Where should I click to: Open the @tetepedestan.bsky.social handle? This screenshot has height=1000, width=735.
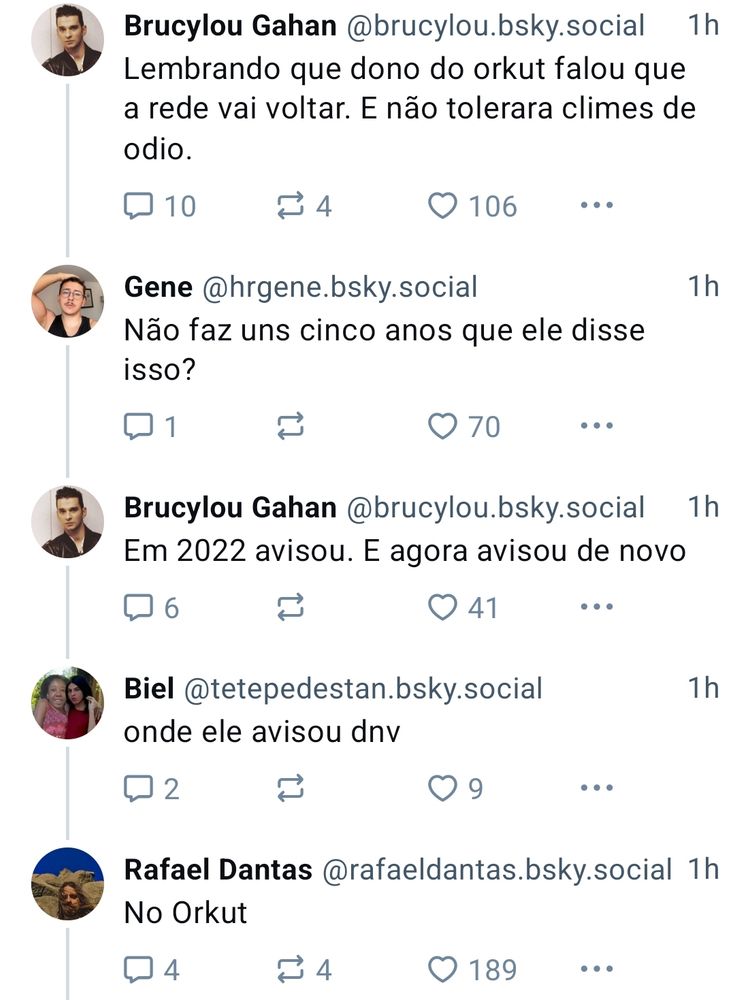point(362,689)
